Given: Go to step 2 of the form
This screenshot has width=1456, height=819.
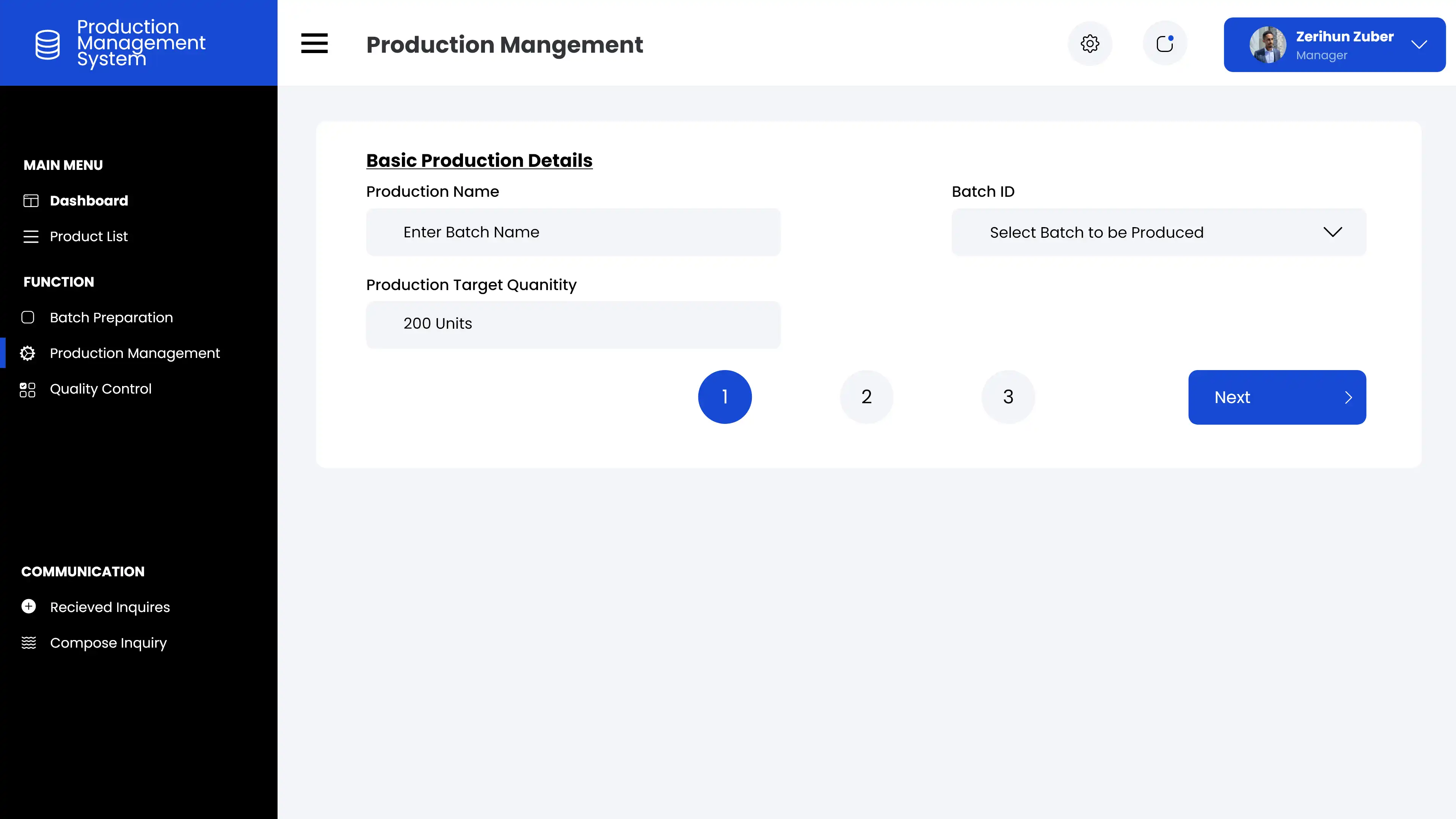Looking at the screenshot, I should tap(866, 397).
